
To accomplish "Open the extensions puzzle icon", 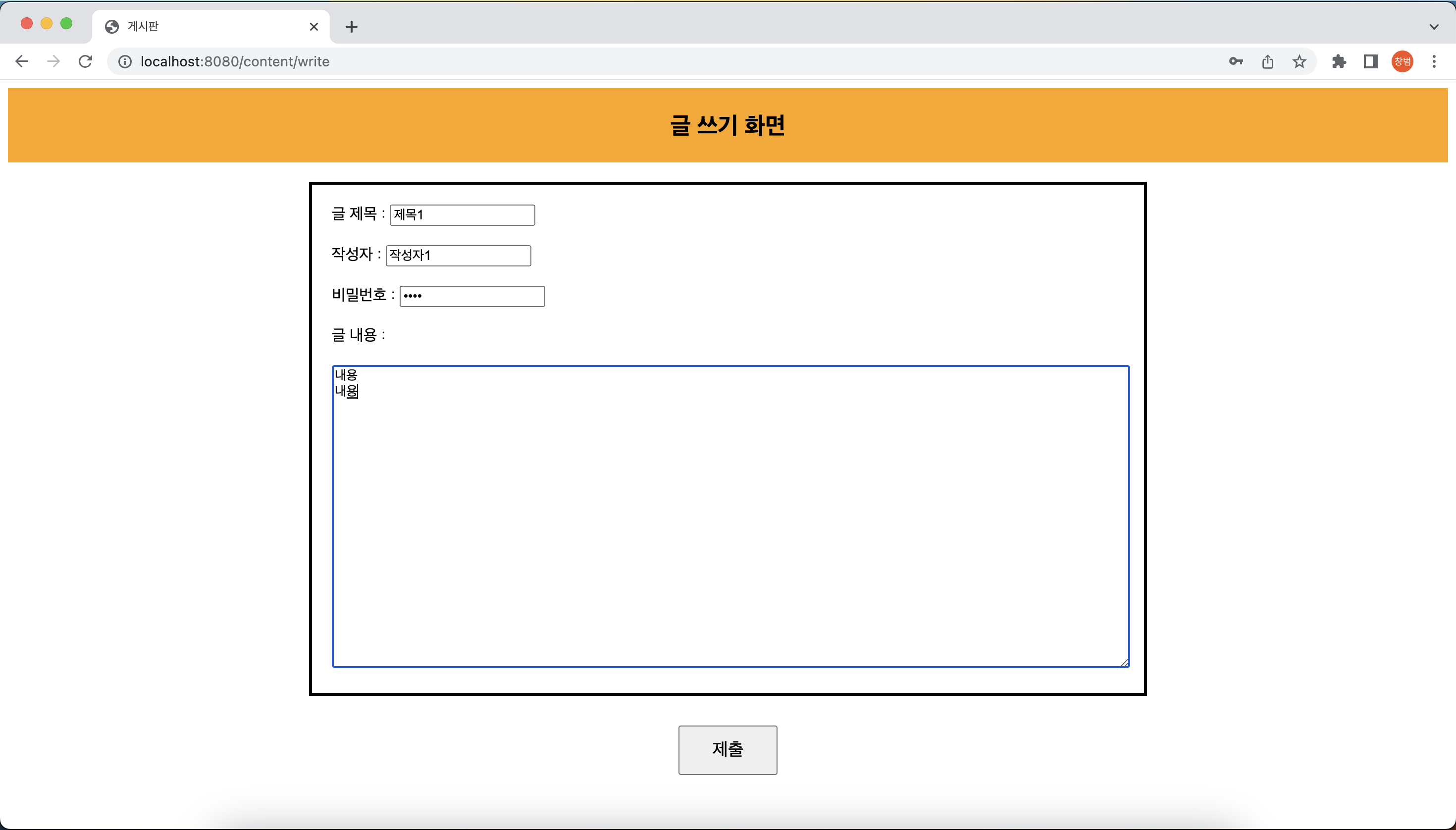I will [1339, 61].
